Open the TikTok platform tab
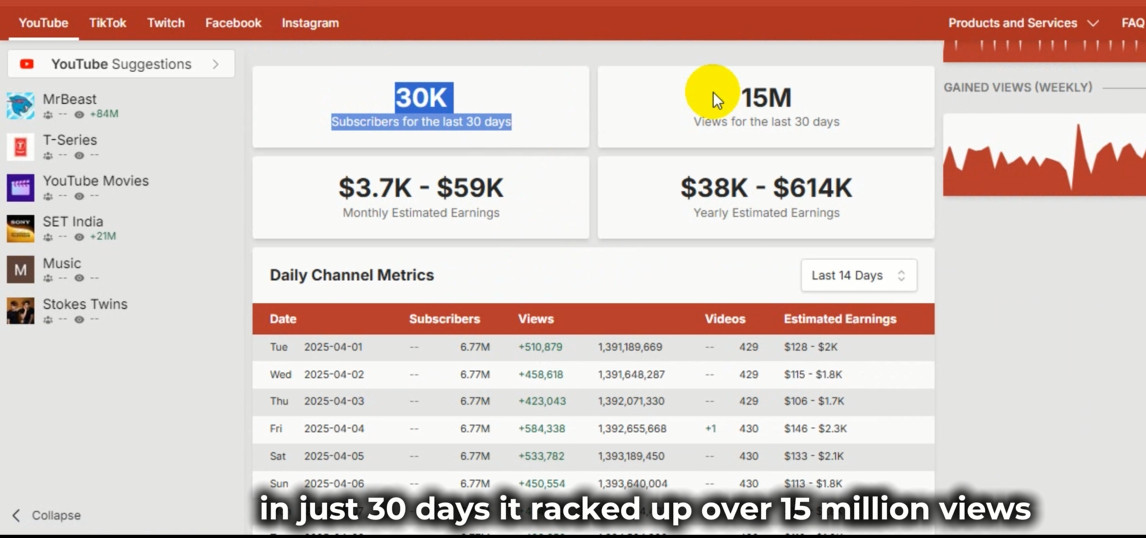This screenshot has width=1146, height=538. click(108, 23)
